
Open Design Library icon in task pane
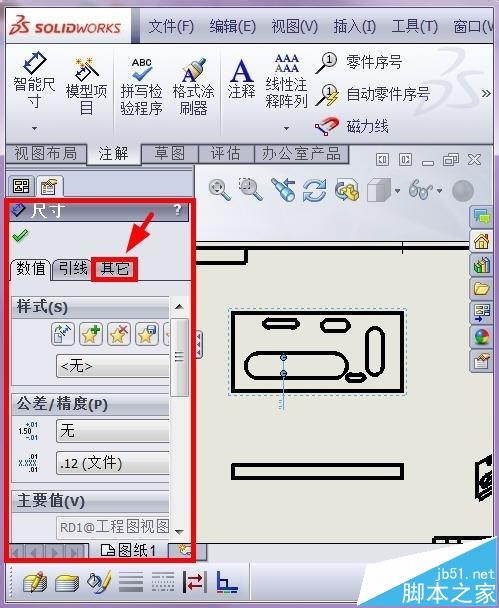click(x=481, y=266)
